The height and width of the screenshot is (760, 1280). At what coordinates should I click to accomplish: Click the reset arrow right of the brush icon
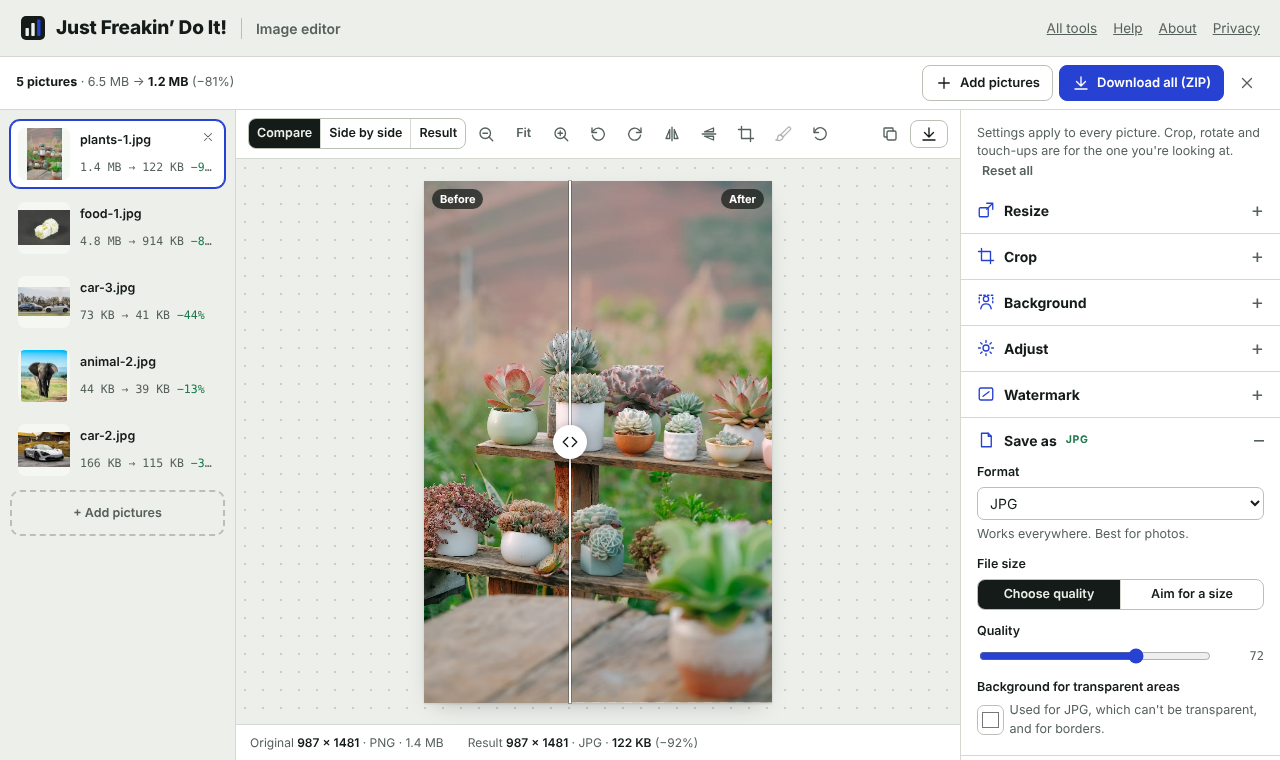820,134
